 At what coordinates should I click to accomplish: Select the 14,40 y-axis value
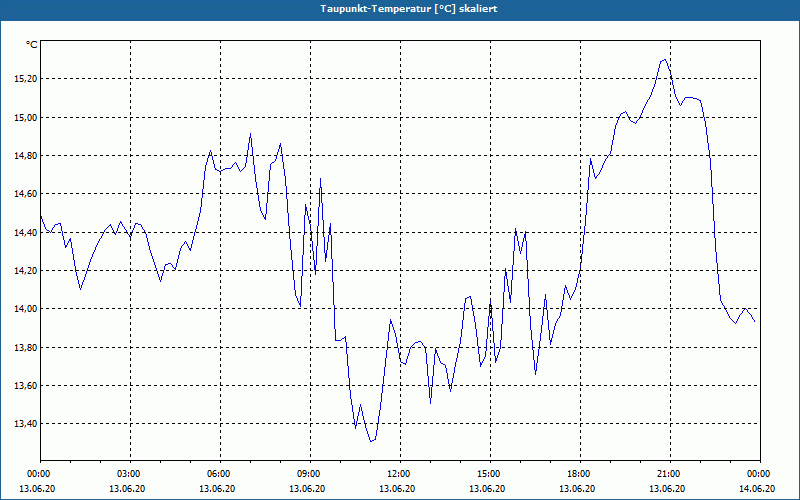(26, 233)
